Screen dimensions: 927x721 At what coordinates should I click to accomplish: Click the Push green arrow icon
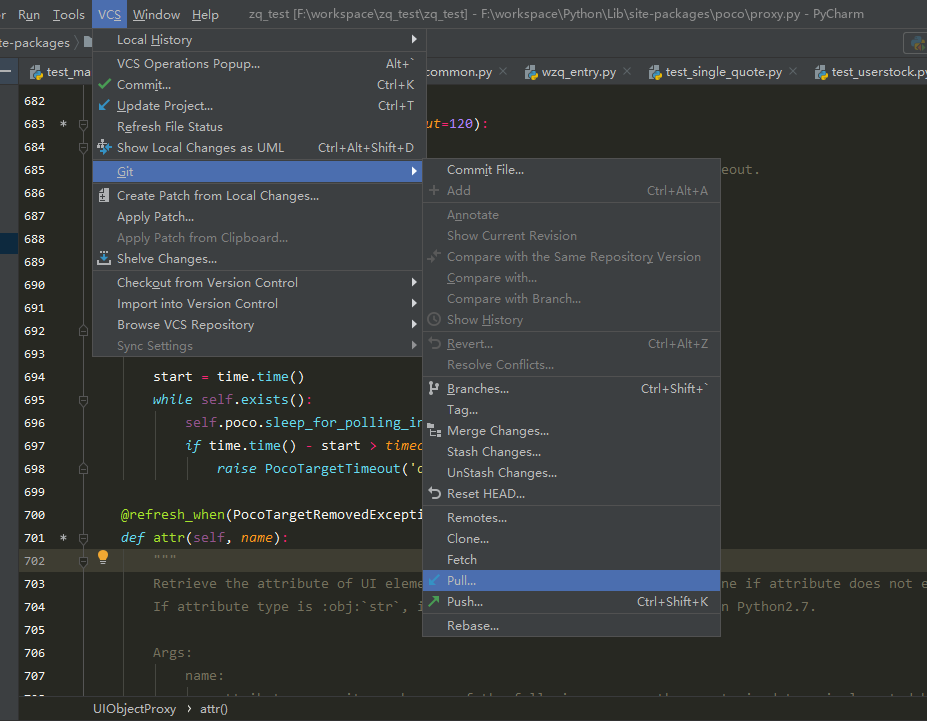pos(437,602)
